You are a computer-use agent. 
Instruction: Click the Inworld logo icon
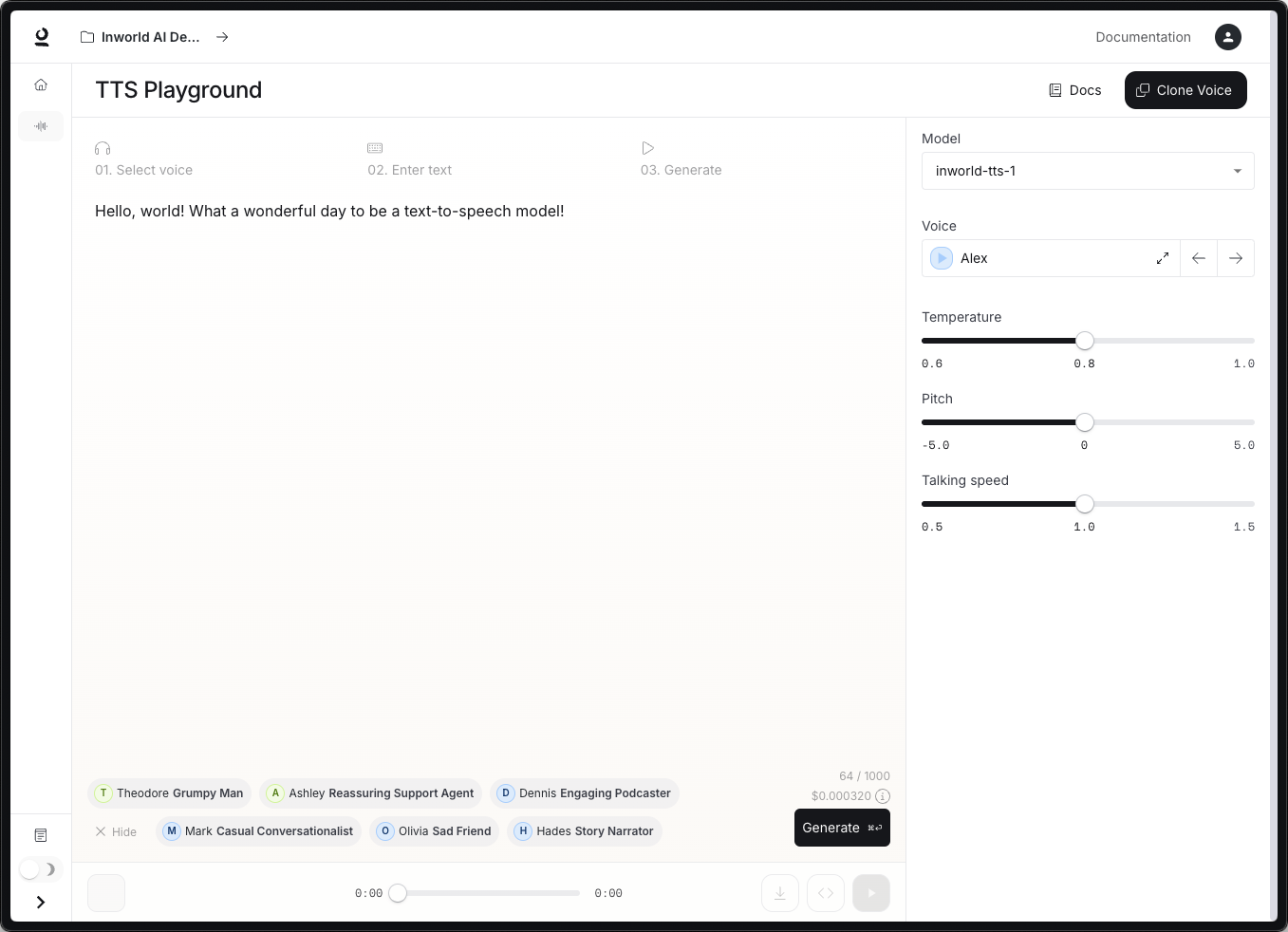tap(42, 37)
